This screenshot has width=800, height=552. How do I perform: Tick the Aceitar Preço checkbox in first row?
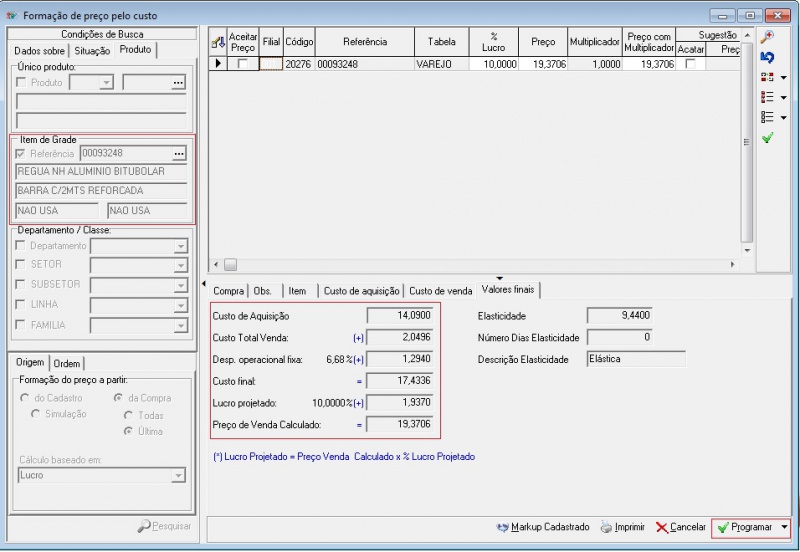(x=243, y=64)
